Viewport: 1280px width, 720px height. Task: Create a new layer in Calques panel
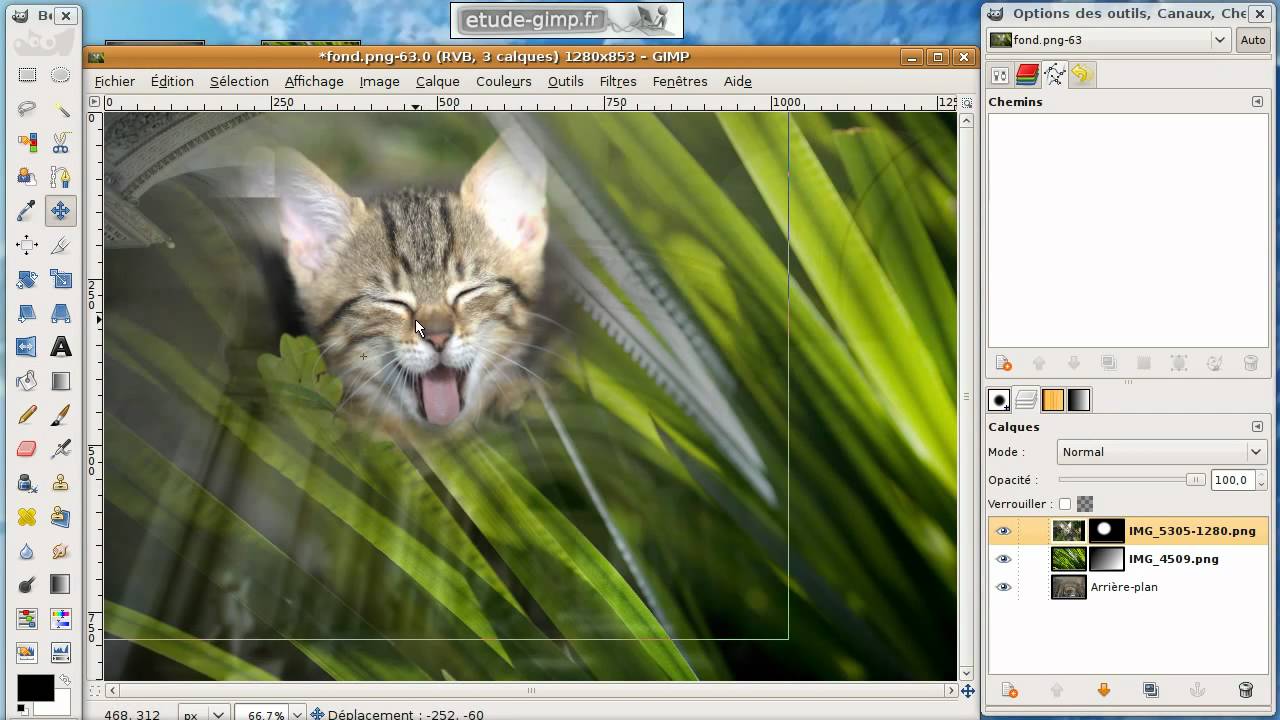click(1009, 690)
